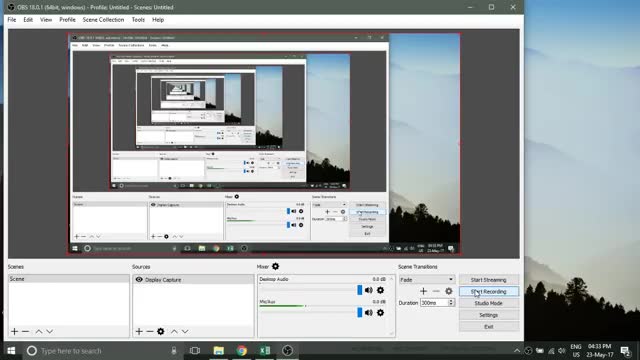The image size is (640, 360).
Task: Open scene transition properties gear icon
Action: point(449,291)
